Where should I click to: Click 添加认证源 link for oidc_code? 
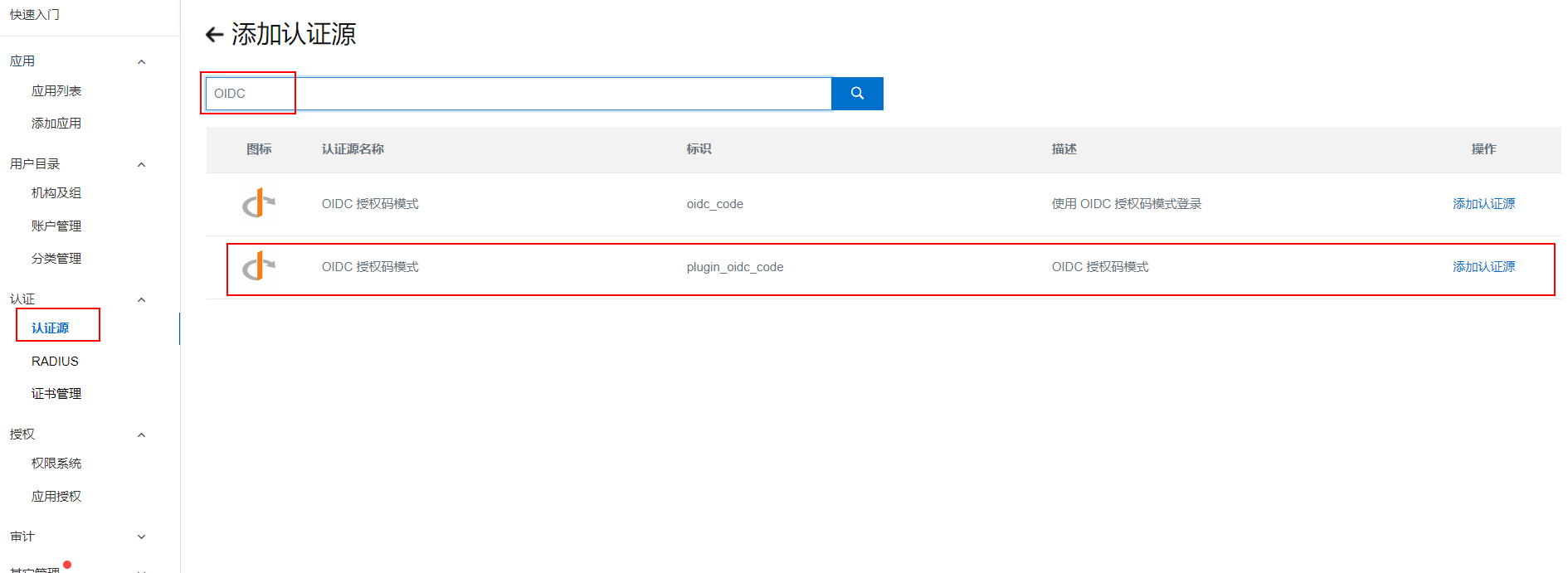[1483, 204]
